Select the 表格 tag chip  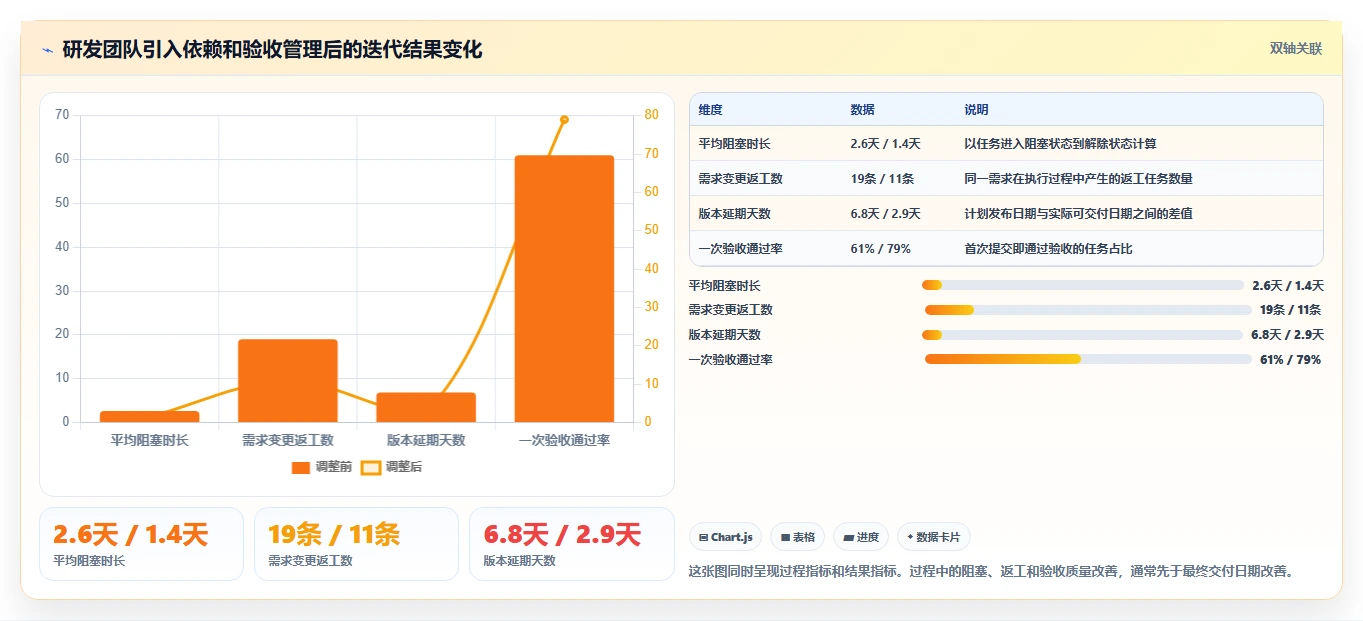tap(797, 537)
